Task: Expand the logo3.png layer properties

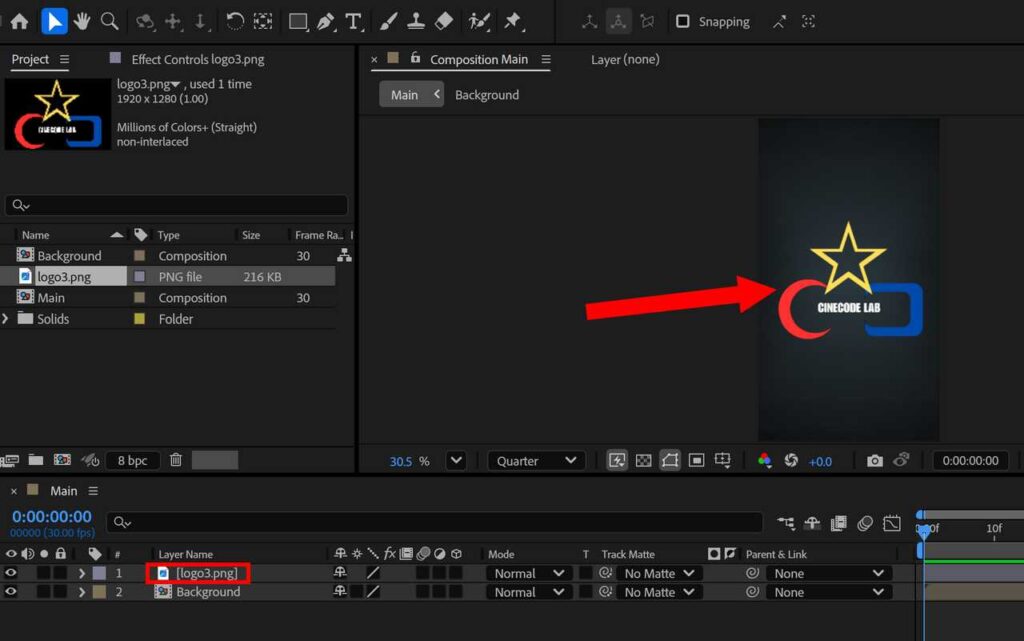Action: click(82, 574)
